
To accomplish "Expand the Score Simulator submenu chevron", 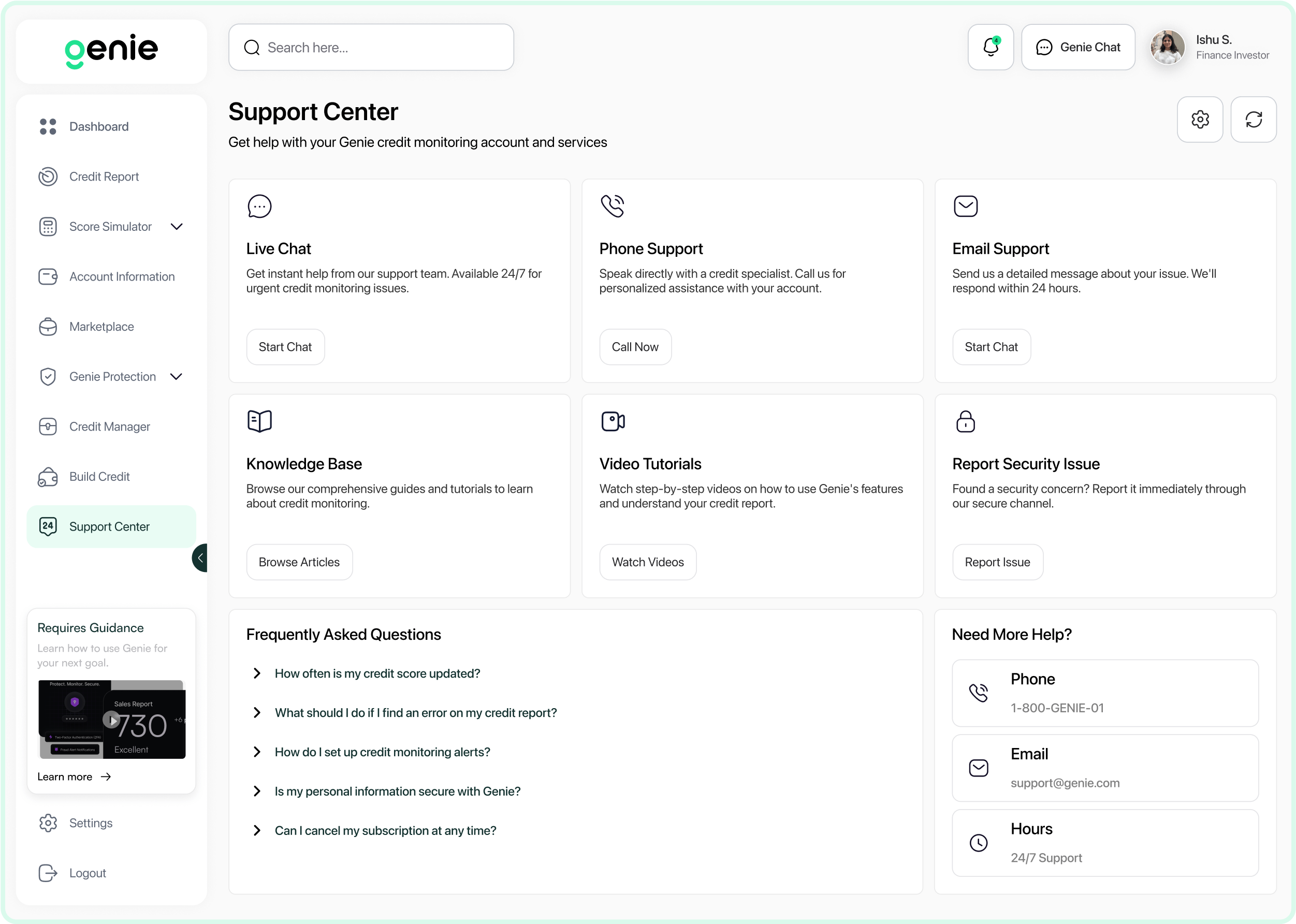I will coord(177,226).
